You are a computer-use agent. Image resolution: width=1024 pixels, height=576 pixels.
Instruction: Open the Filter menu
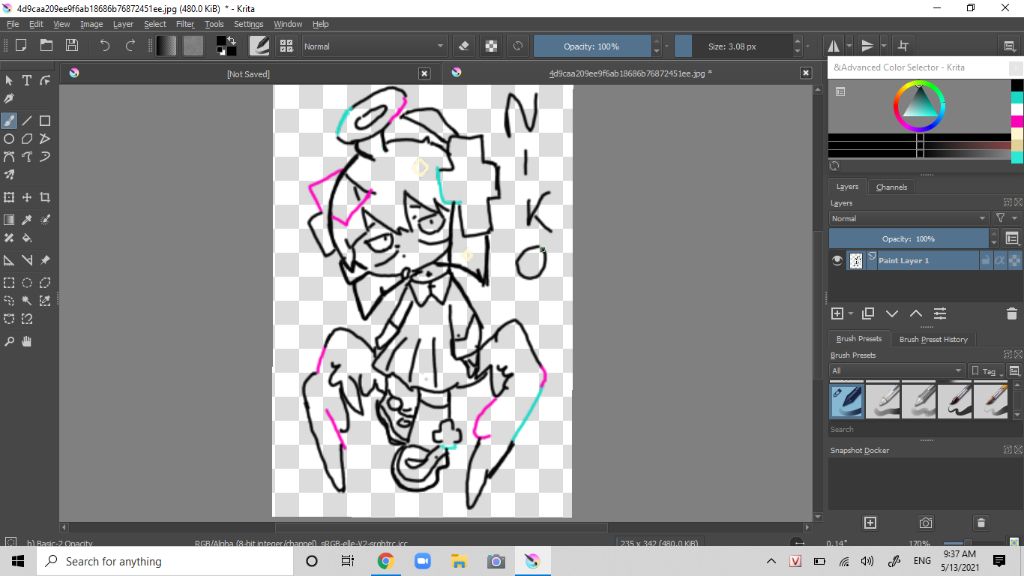point(185,24)
